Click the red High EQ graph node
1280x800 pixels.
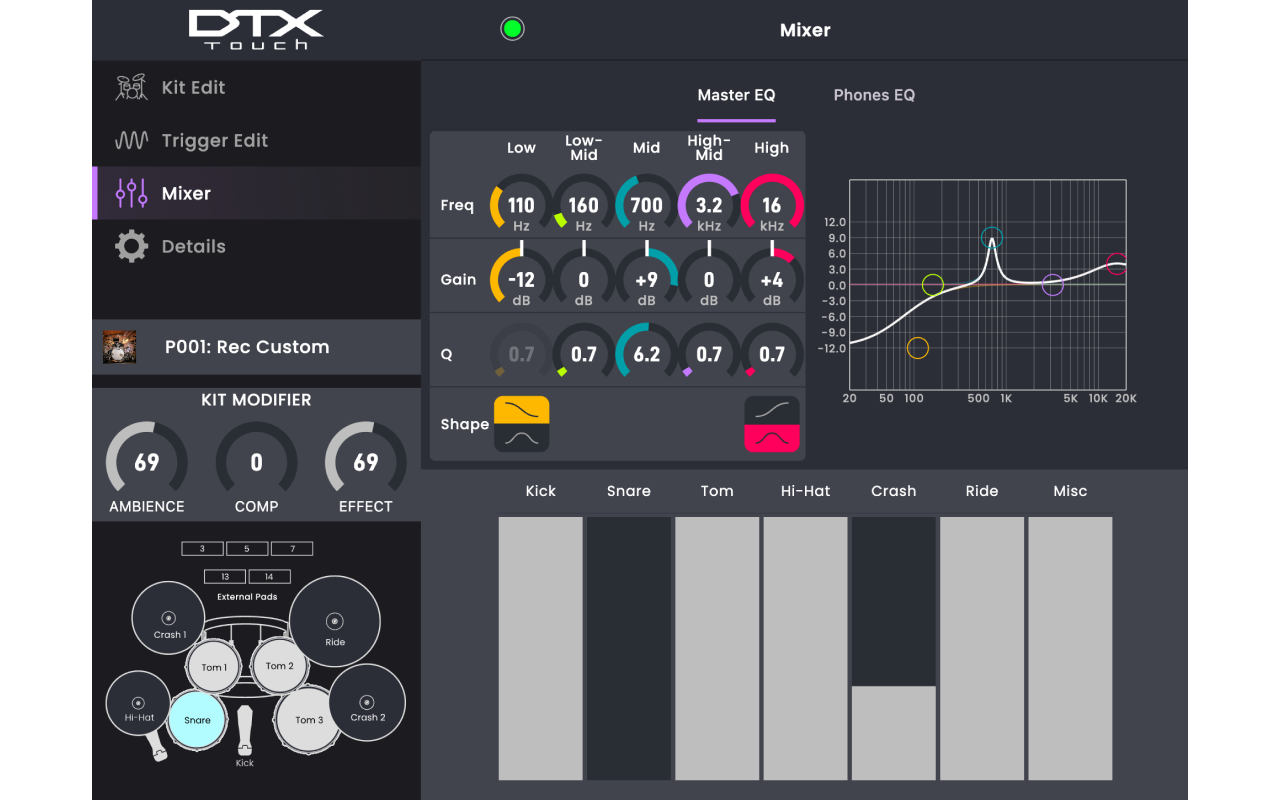pos(1117,264)
